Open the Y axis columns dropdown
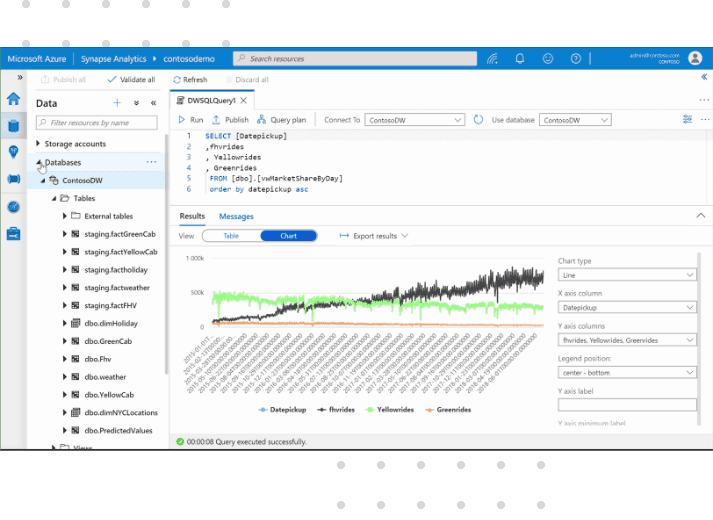Screen dimensions: 713x520 [627, 340]
